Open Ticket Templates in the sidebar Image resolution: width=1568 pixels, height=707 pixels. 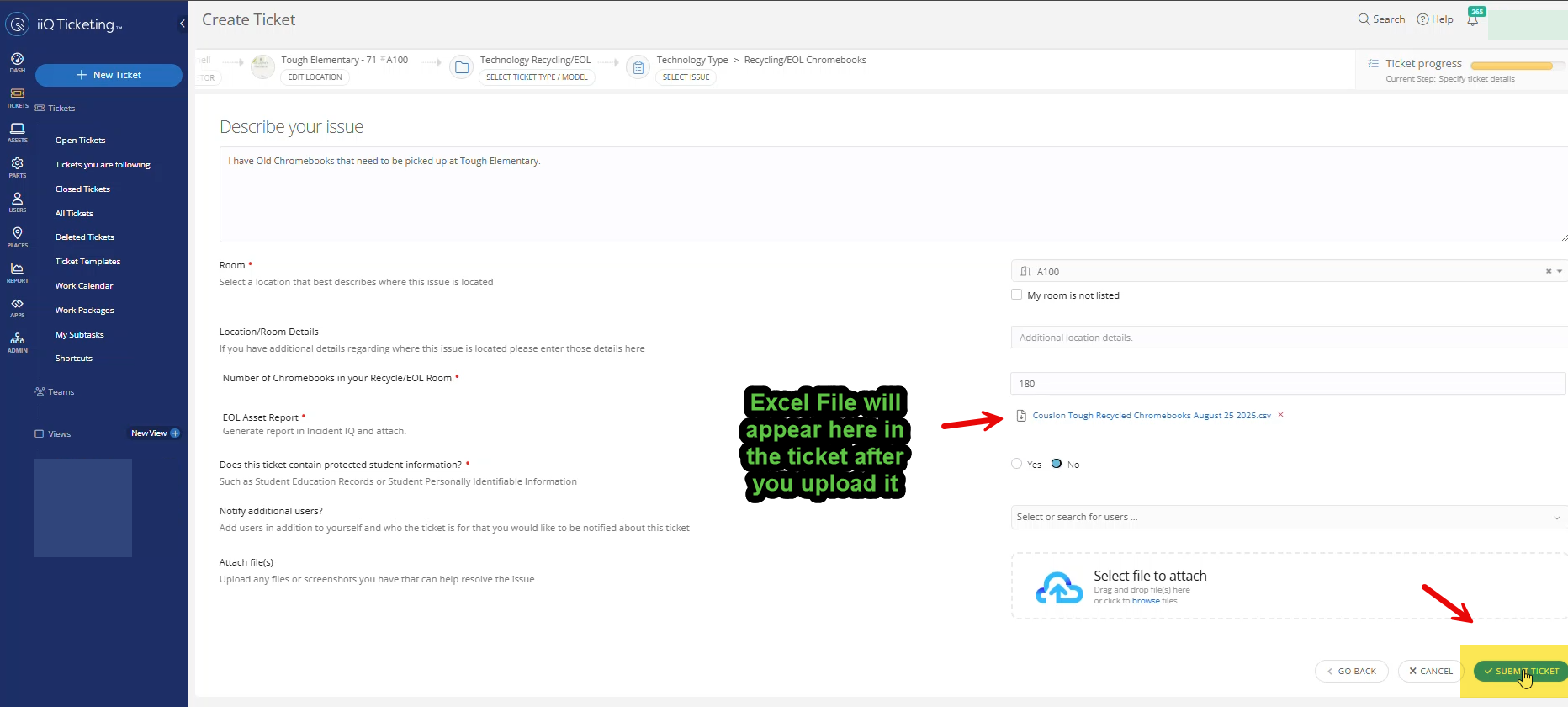coord(87,262)
